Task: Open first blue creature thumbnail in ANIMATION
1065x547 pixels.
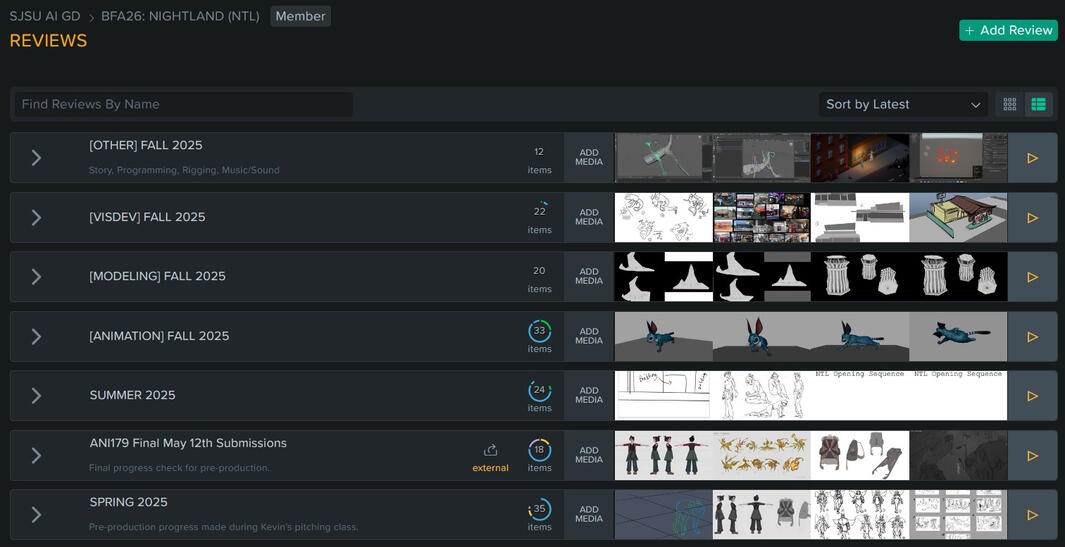Action: (663, 337)
